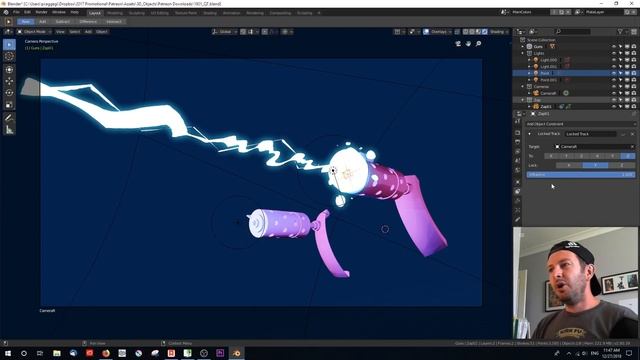Open the Edit menu
This screenshot has width=640, height=360.
pos(27,12)
